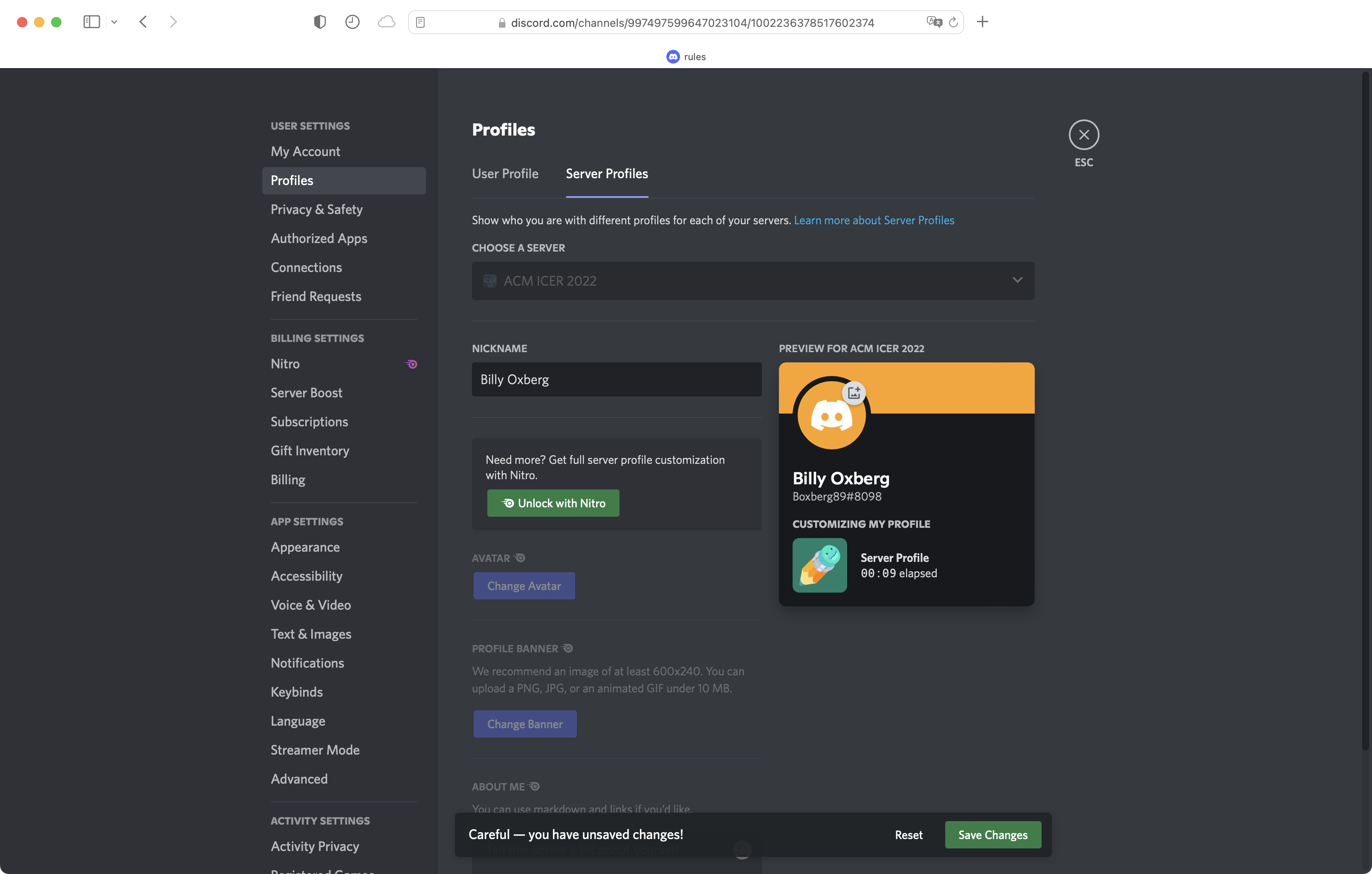
Task: Click the discord.com URL address field
Action: pos(686,22)
